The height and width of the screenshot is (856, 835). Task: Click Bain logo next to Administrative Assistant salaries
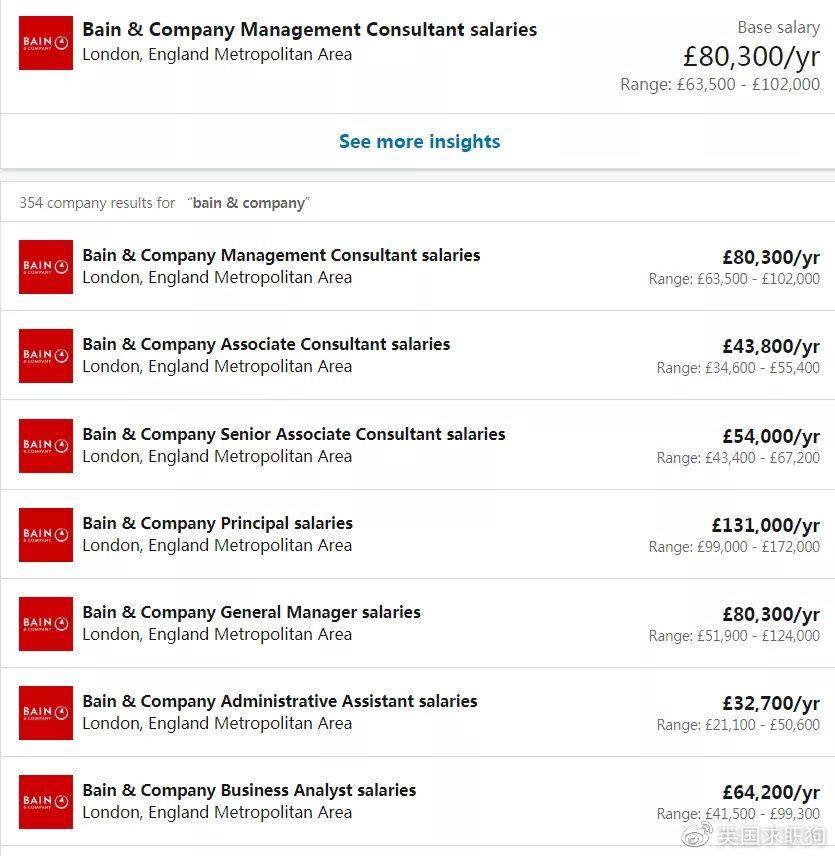click(46, 713)
